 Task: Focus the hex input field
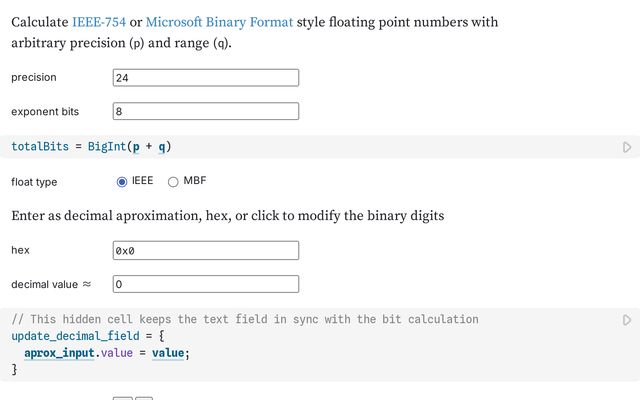pos(206,250)
